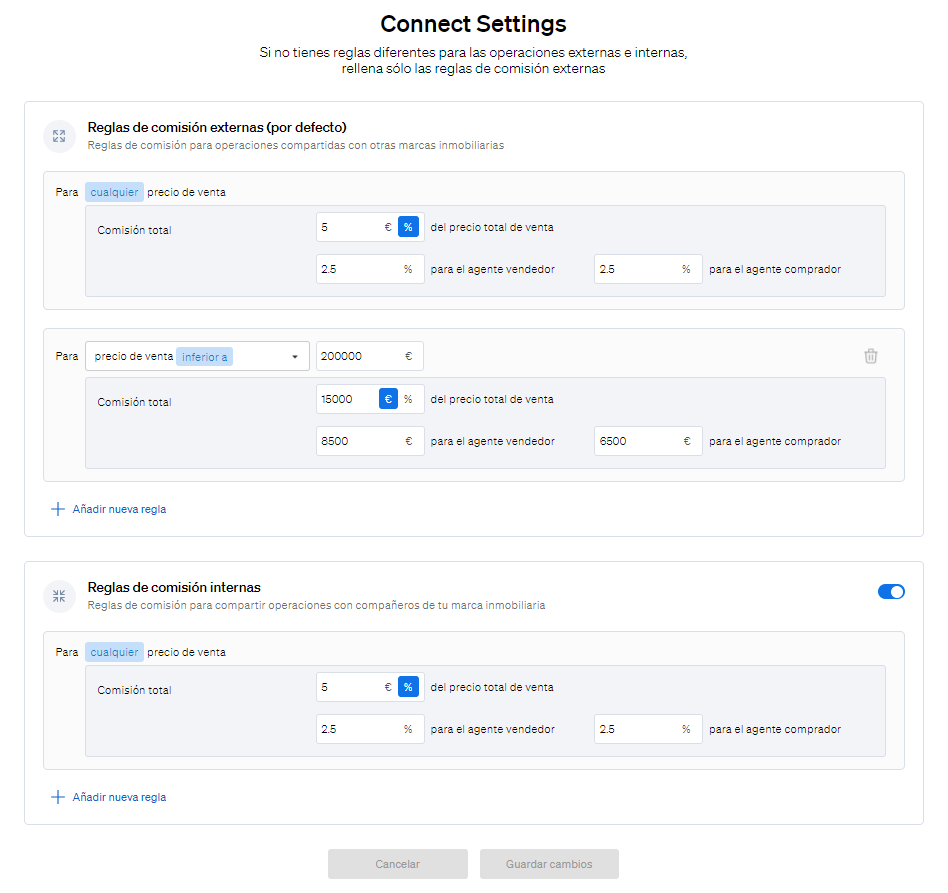The height and width of the screenshot is (893, 948).
Task: Click the collapse-arrows icon beside internal commission rules
Action: (x=59, y=596)
